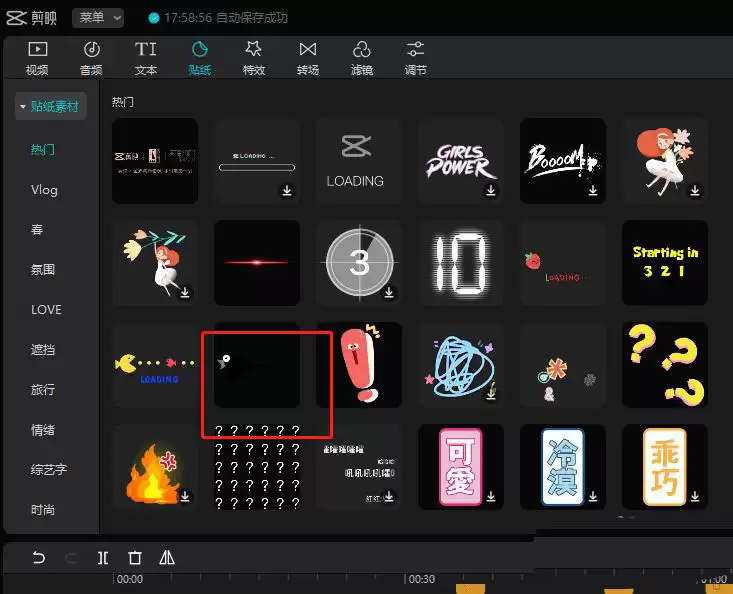The height and width of the screenshot is (594, 733).
Task: Click the undo arrow in timeline toolbar
Action: (x=39, y=558)
